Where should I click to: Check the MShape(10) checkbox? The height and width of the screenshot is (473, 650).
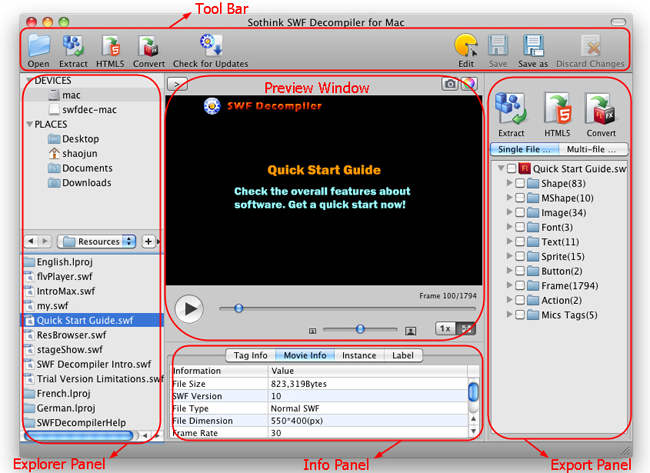520,198
